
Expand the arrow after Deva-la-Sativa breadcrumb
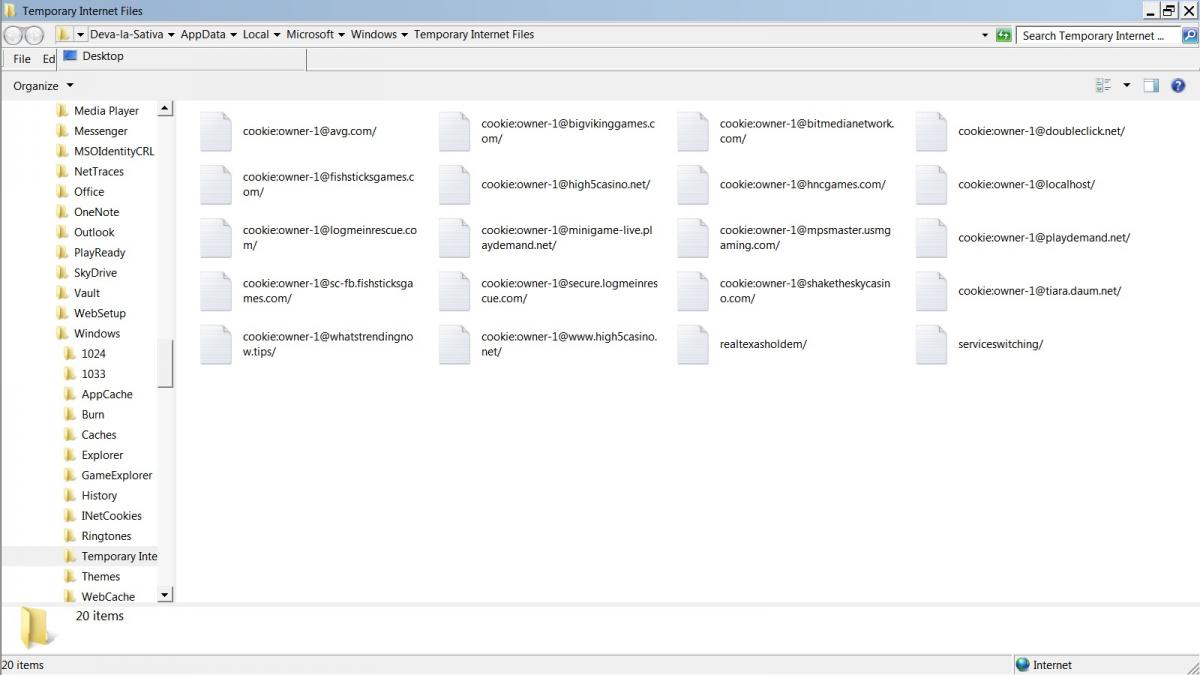click(x=171, y=35)
